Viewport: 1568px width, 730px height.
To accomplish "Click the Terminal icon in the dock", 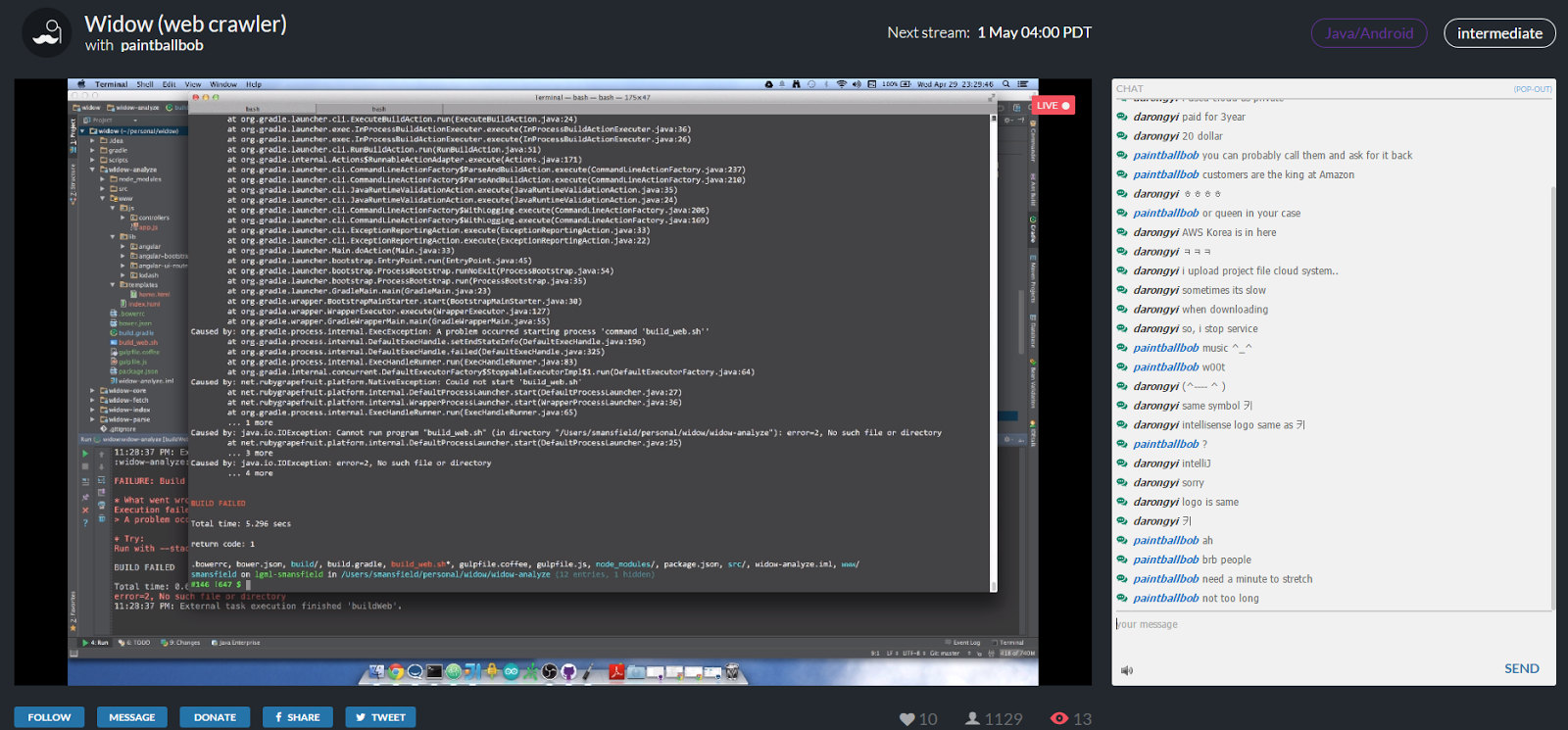I will coord(434,671).
